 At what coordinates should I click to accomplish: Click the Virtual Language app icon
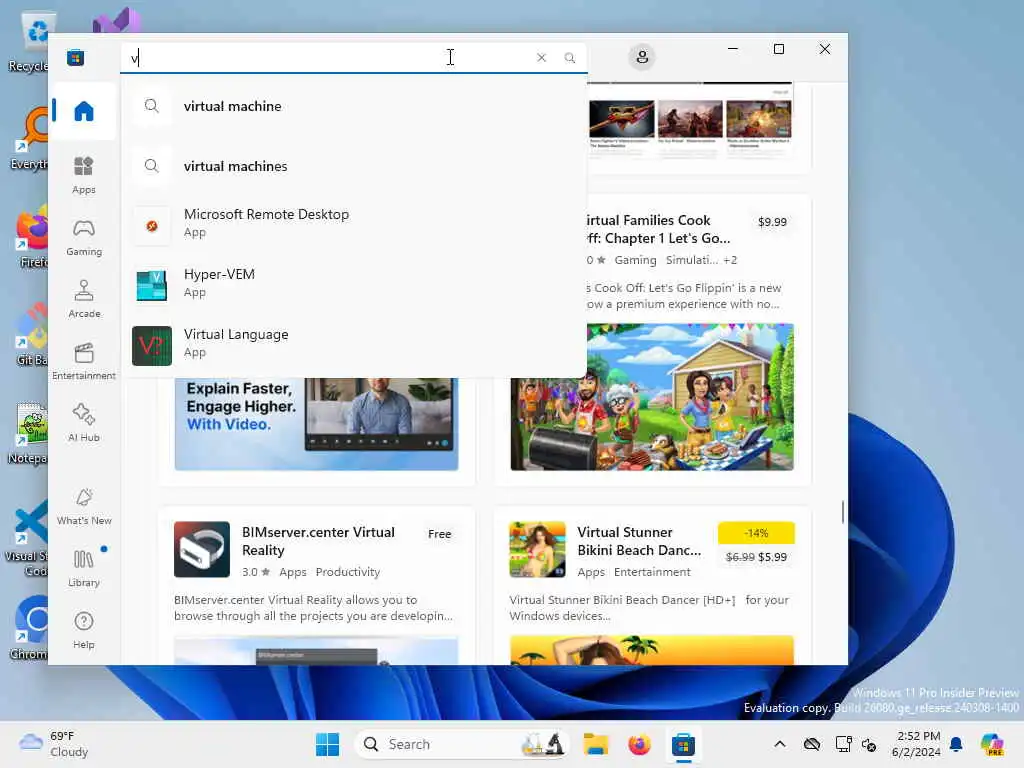coord(152,345)
